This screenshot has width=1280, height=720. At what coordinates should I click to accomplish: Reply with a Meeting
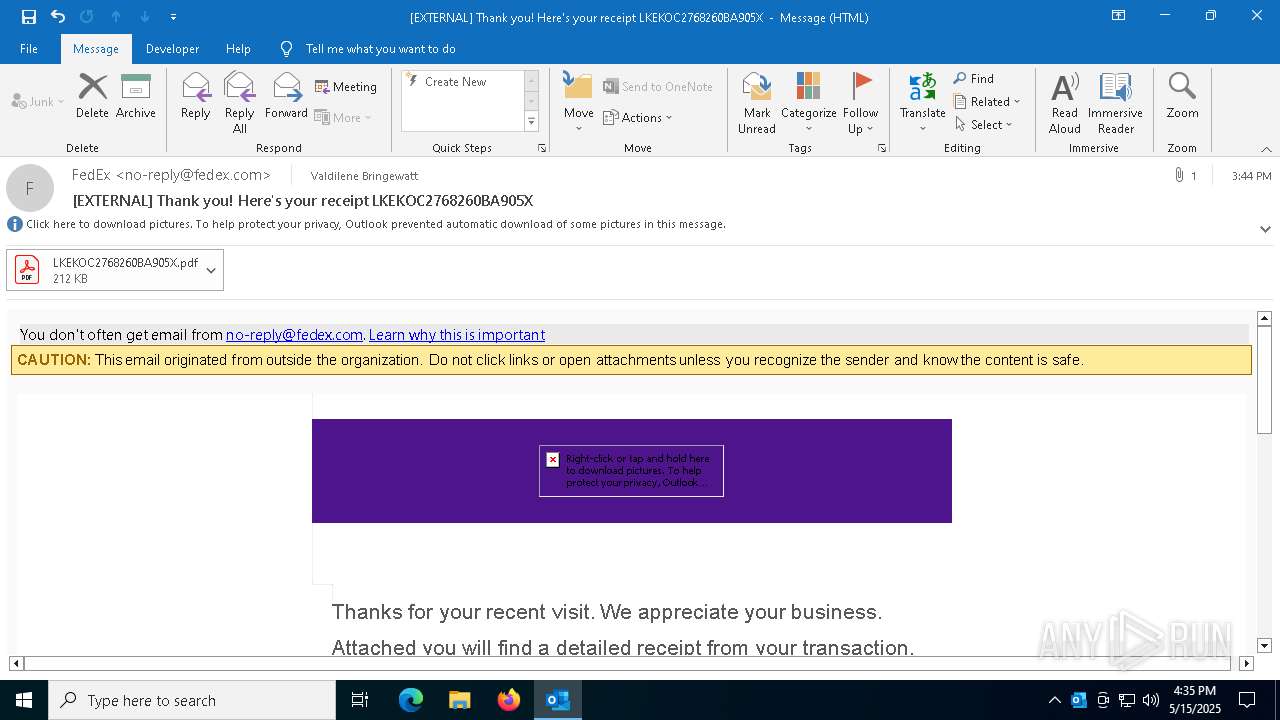(x=346, y=87)
